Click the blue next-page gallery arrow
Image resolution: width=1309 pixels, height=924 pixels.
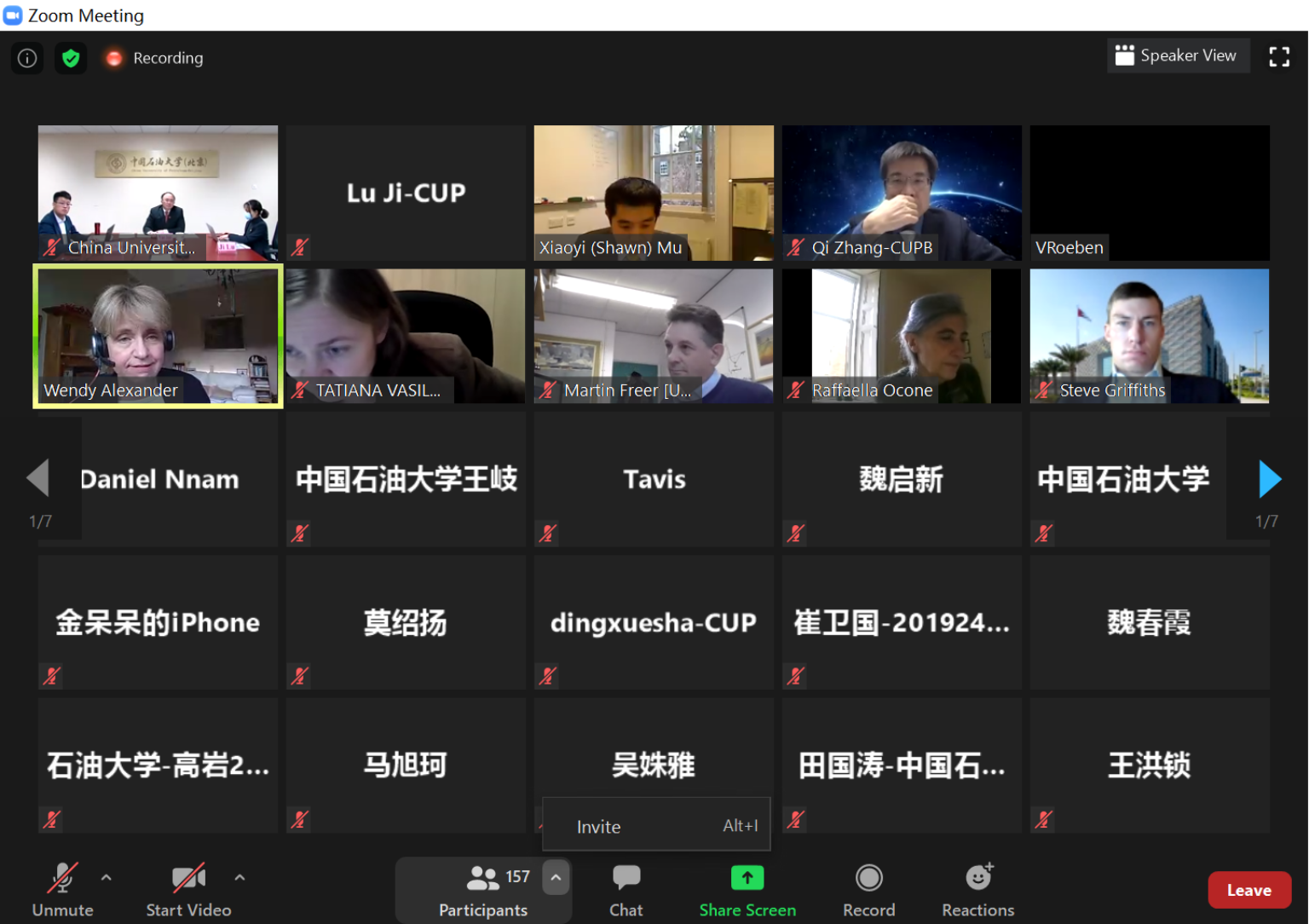1269,479
